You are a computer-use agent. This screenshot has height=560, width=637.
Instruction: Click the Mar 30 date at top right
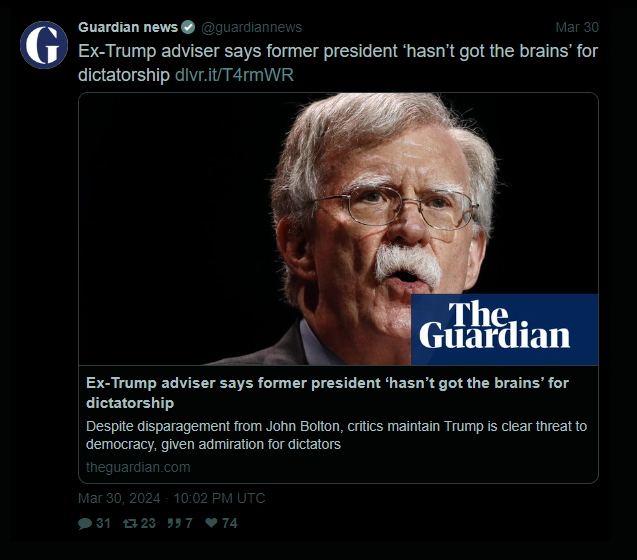[577, 27]
